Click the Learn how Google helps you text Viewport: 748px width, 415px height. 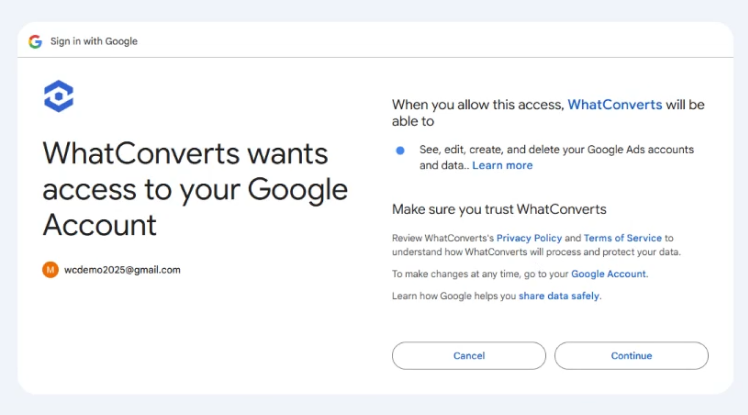(454, 296)
